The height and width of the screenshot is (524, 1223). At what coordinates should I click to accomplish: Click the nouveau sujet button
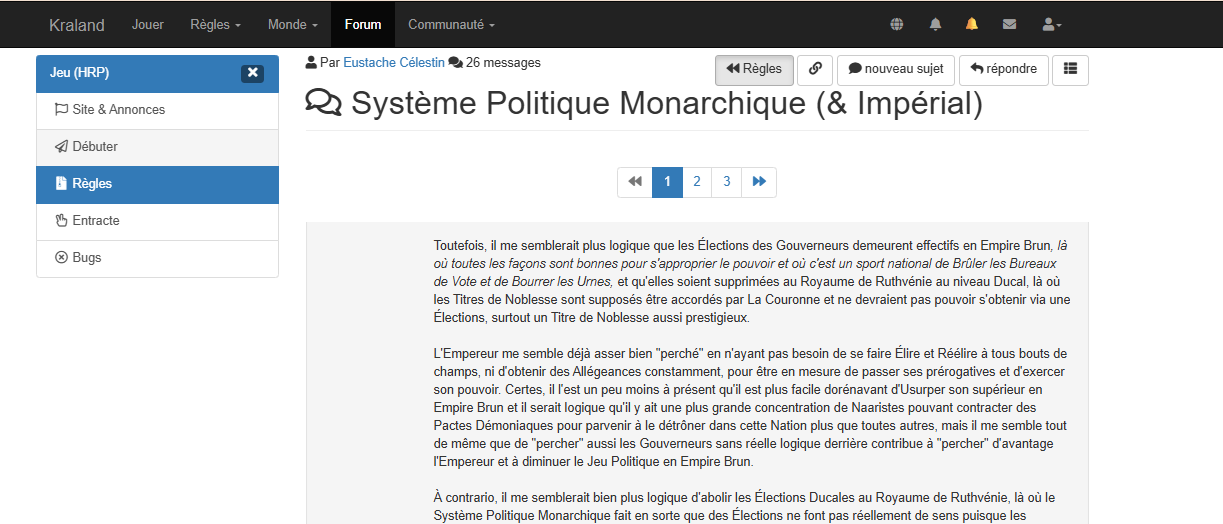click(895, 69)
